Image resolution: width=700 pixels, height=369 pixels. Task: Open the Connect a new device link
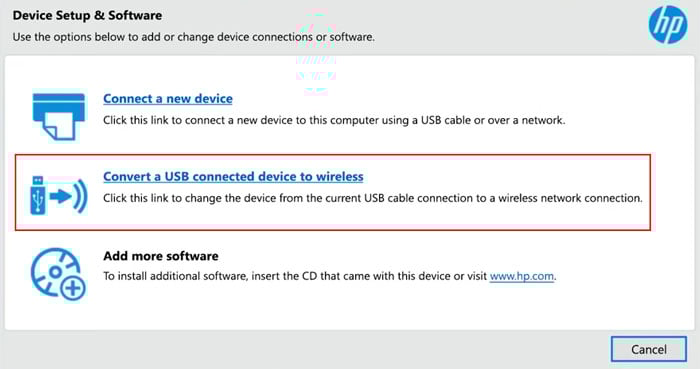[168, 99]
